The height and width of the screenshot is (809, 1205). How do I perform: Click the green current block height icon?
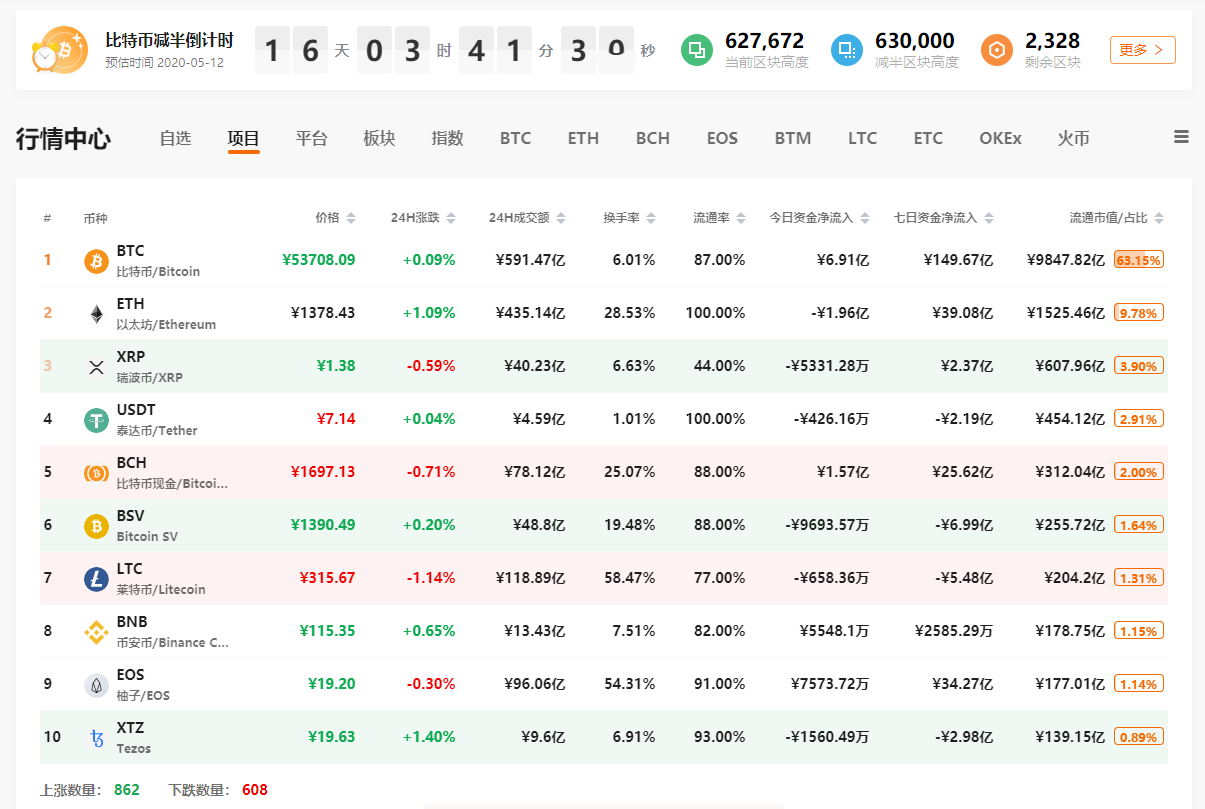coord(697,50)
